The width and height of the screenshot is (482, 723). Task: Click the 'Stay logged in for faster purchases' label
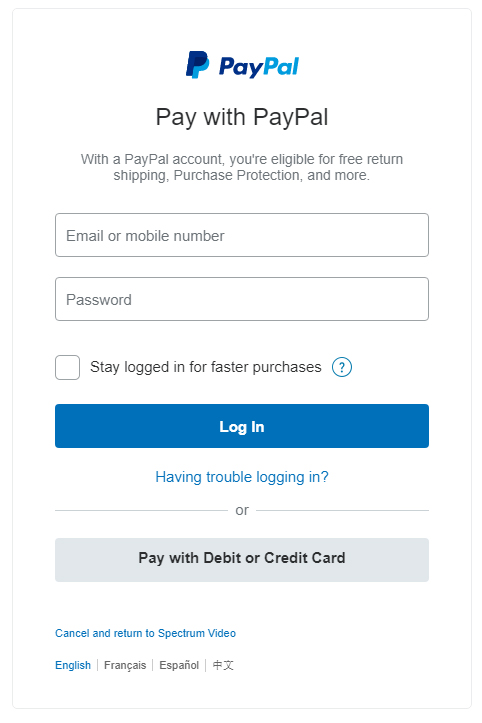205,367
